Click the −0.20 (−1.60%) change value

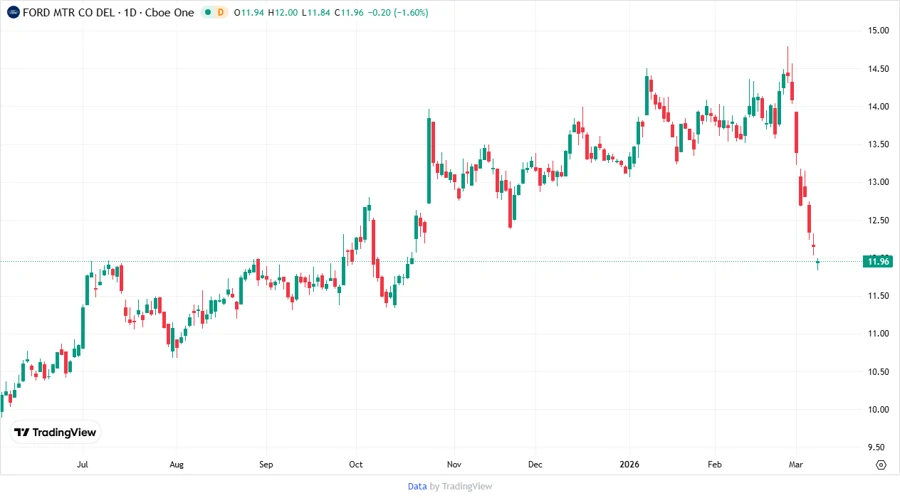[x=398, y=12]
